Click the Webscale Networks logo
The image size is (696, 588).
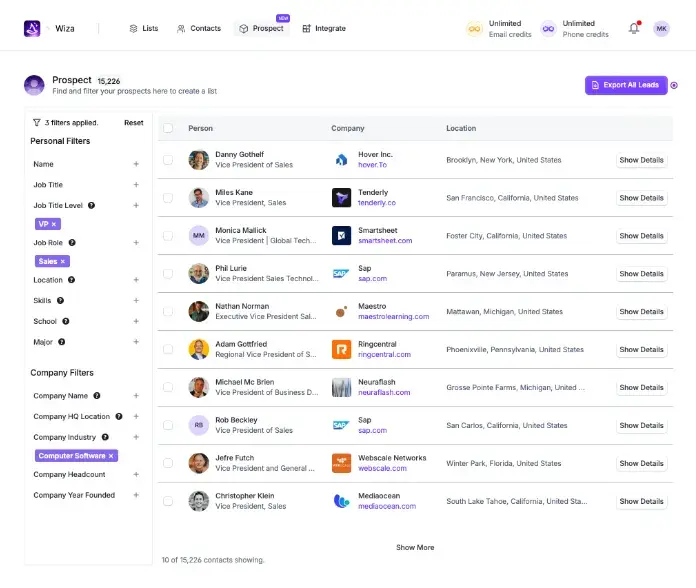(341, 463)
